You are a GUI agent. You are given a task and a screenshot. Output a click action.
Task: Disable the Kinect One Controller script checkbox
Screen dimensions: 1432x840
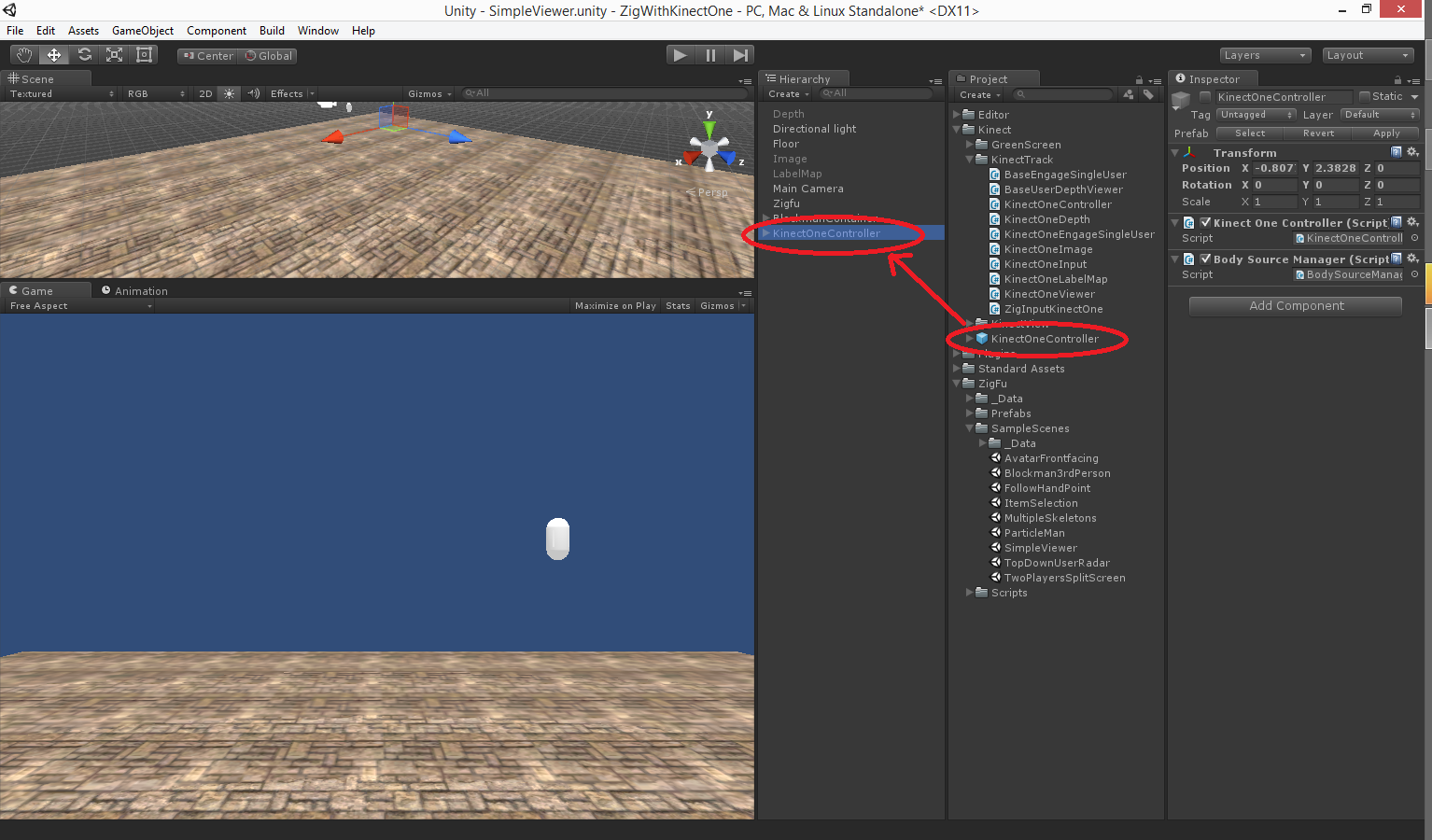pyautogui.click(x=1205, y=223)
